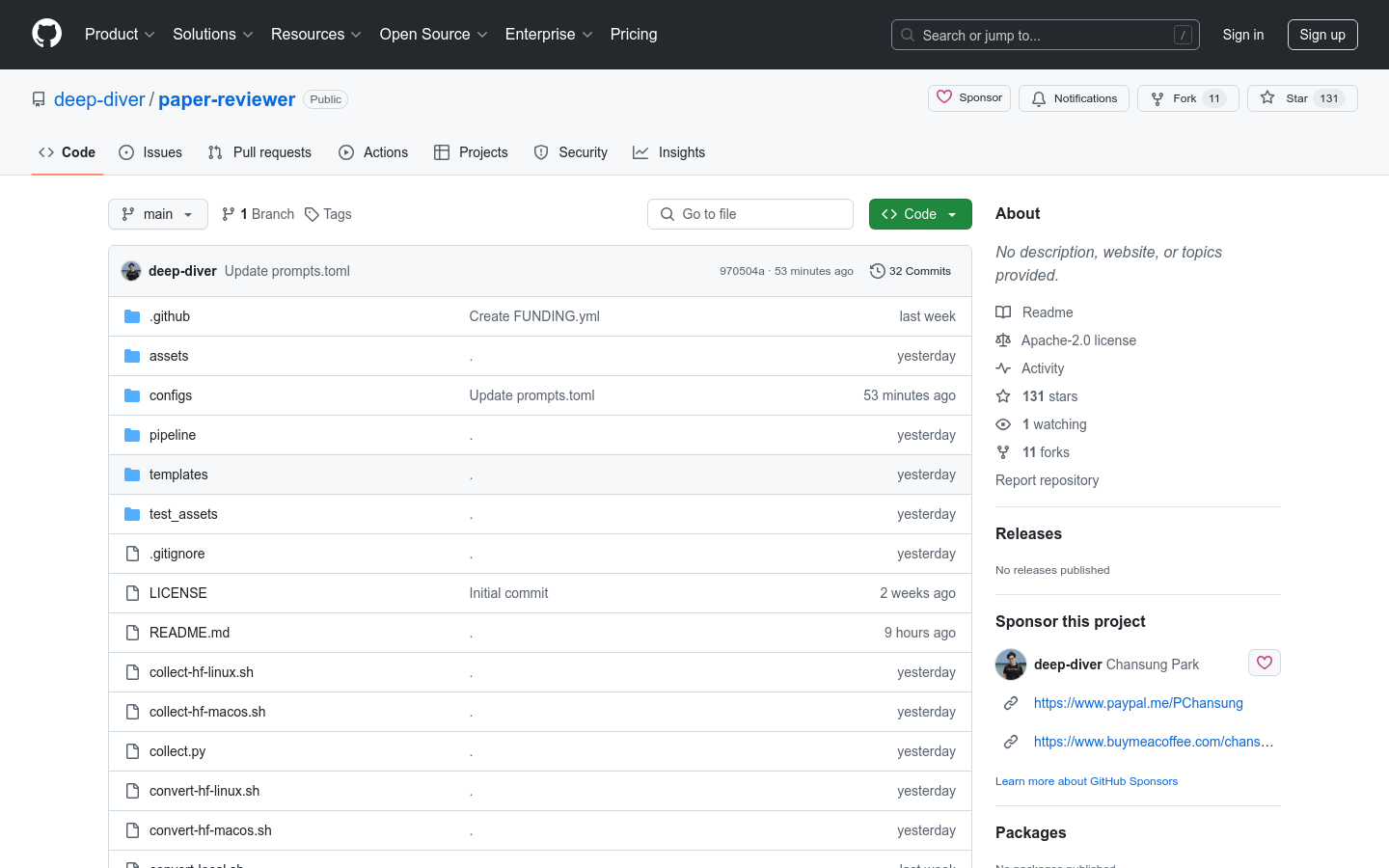Click the collect-hf-macos.sh file icon
The height and width of the screenshot is (868, 1389).
tap(132, 712)
